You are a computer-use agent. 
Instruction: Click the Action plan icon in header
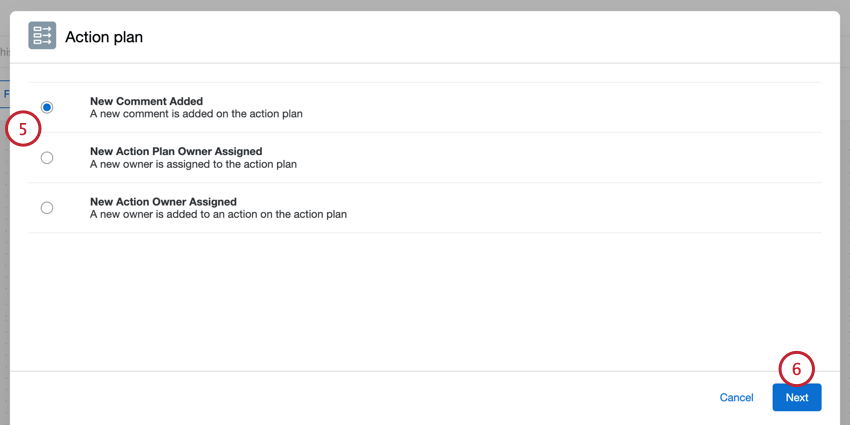tap(42, 36)
